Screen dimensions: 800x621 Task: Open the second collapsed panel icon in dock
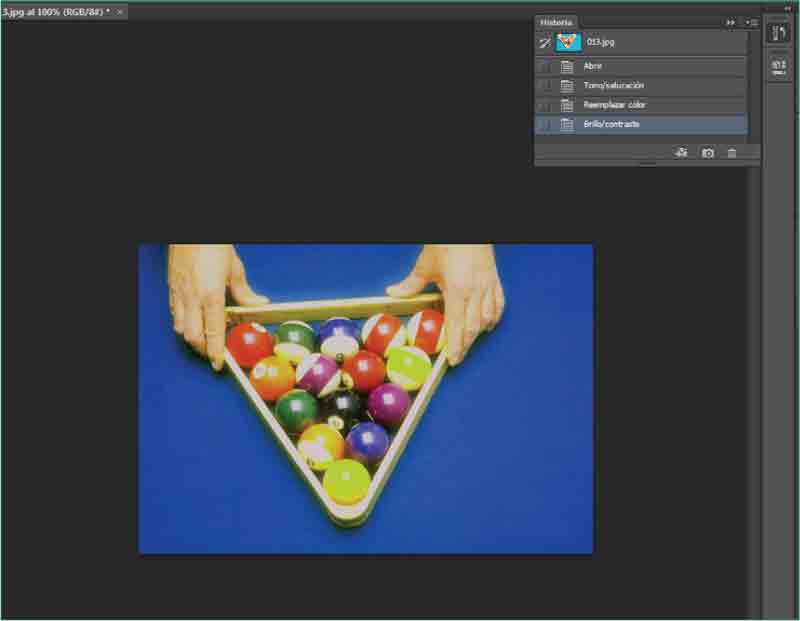[778, 68]
